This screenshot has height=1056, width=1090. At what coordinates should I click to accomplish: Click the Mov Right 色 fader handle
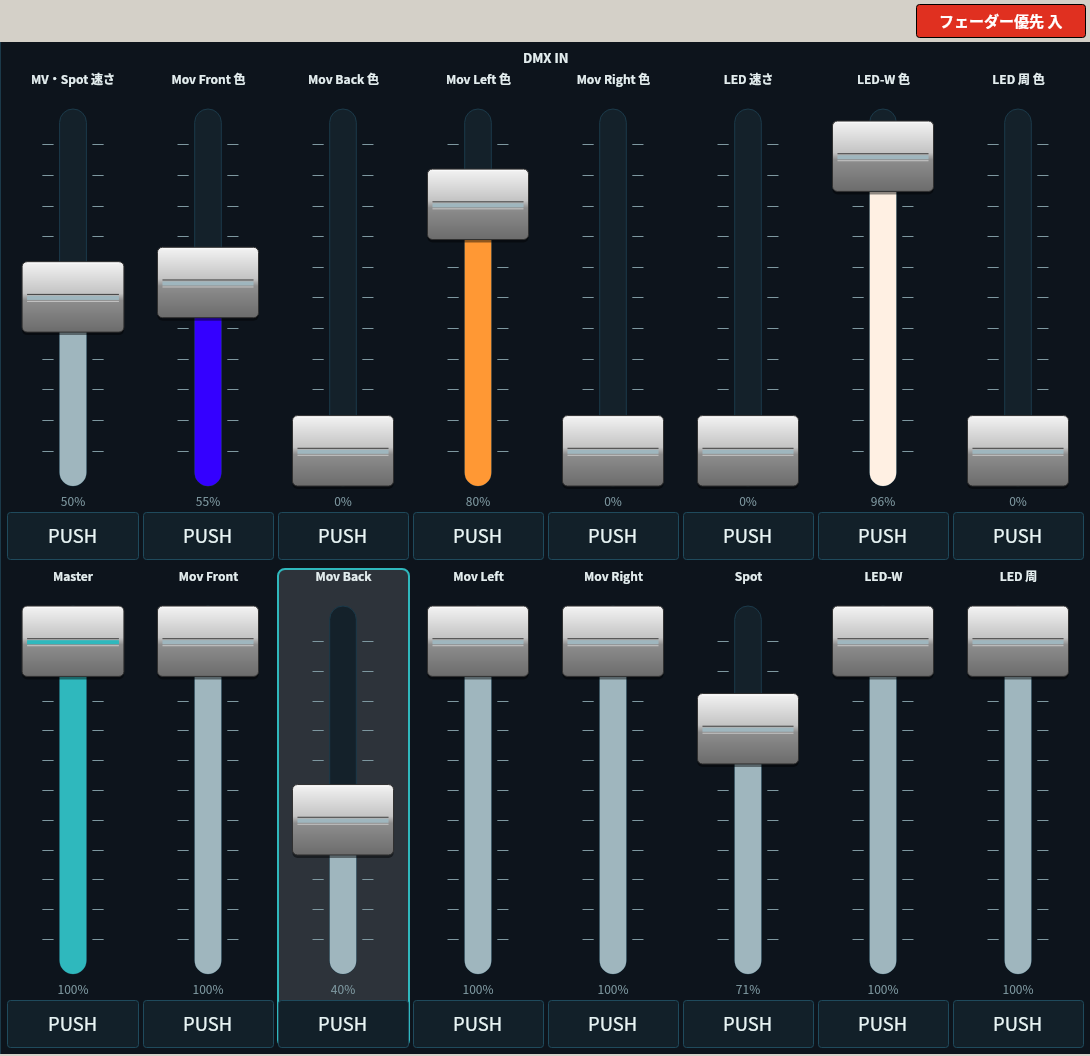(612, 451)
